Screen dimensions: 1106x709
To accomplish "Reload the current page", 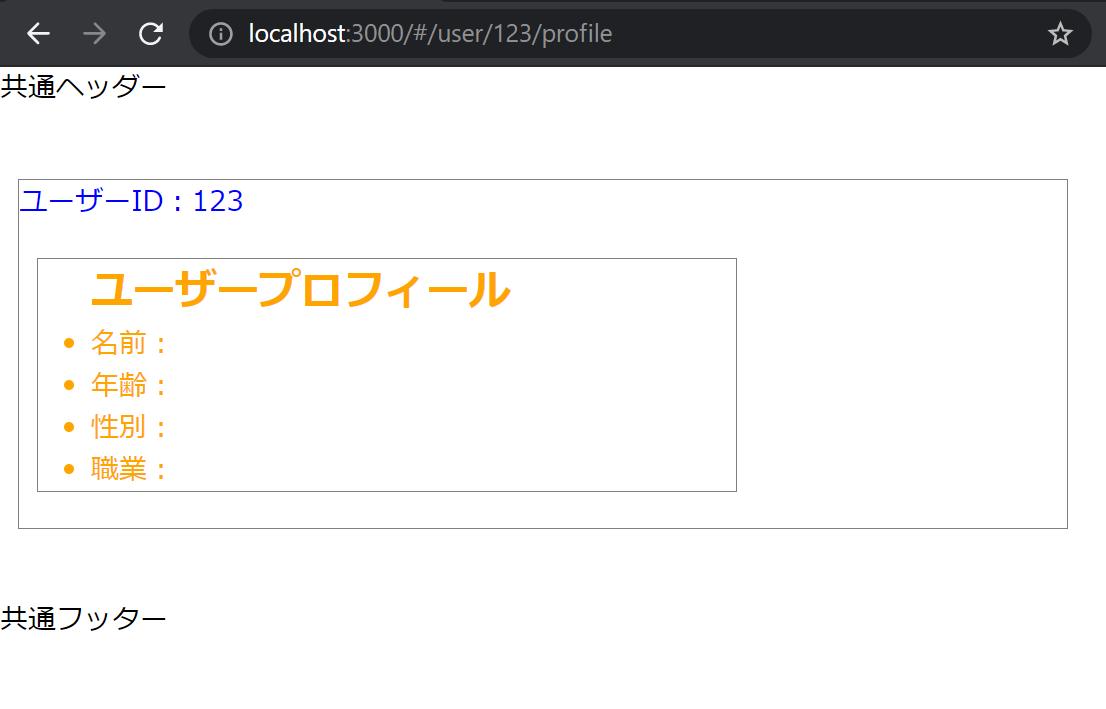I will click(x=151, y=34).
